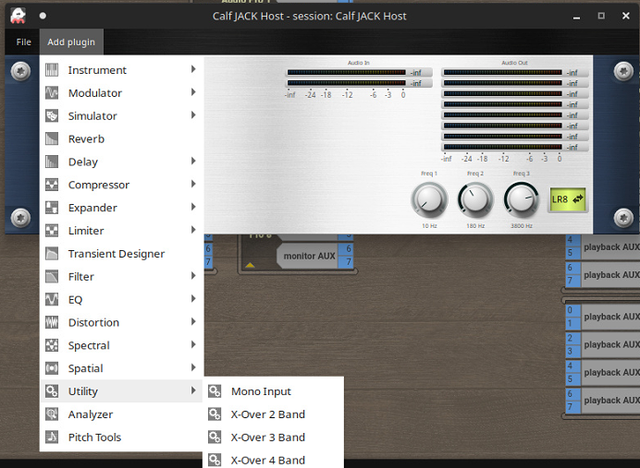
Task: Add the X-Over 2 Band plugin
Action: pyautogui.click(x=273, y=414)
